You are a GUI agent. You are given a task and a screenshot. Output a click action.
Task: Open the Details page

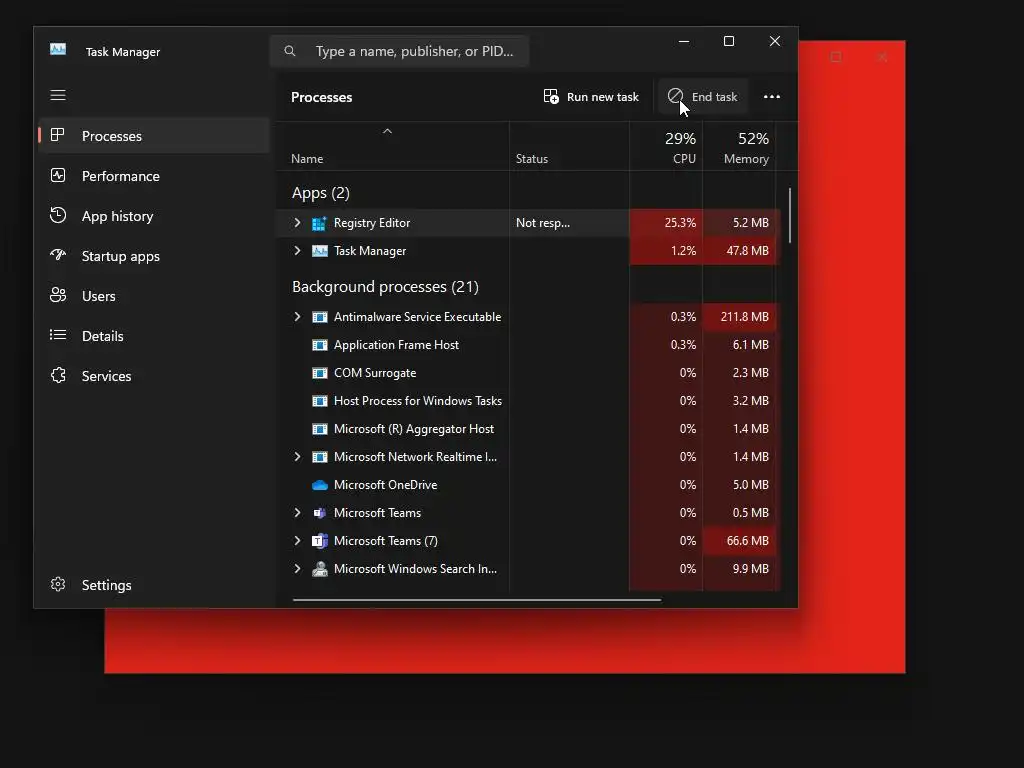pyautogui.click(x=154, y=336)
